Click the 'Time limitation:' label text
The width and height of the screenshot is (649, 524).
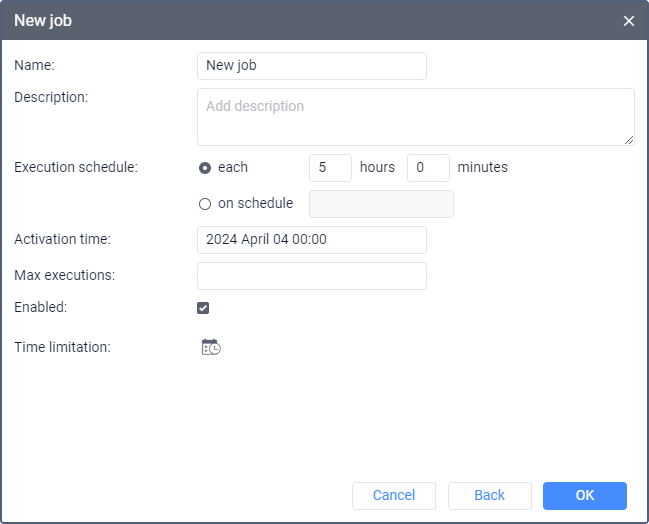tap(62, 347)
